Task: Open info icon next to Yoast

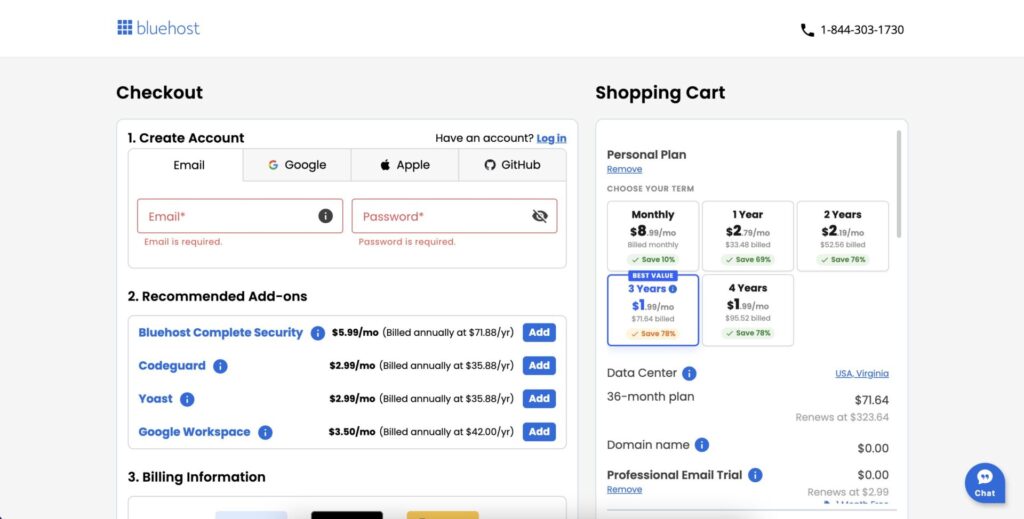Action: (187, 400)
